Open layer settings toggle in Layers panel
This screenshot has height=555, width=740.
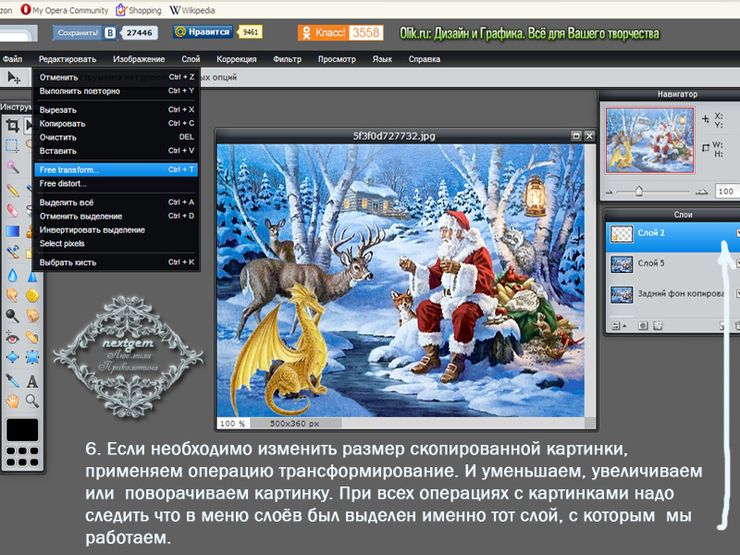click(615, 326)
